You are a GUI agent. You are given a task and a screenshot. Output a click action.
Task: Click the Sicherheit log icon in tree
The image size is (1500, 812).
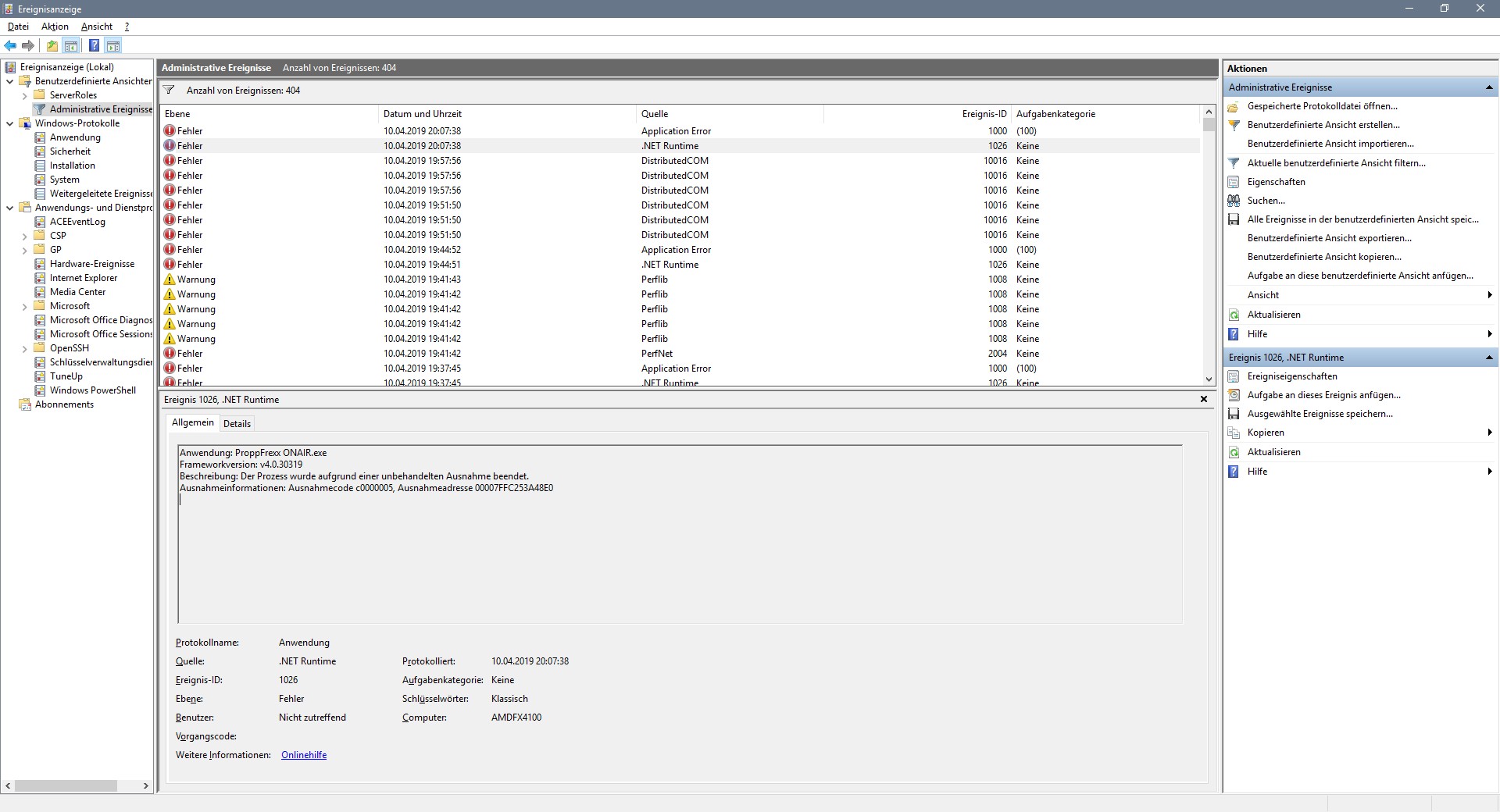pyautogui.click(x=40, y=151)
